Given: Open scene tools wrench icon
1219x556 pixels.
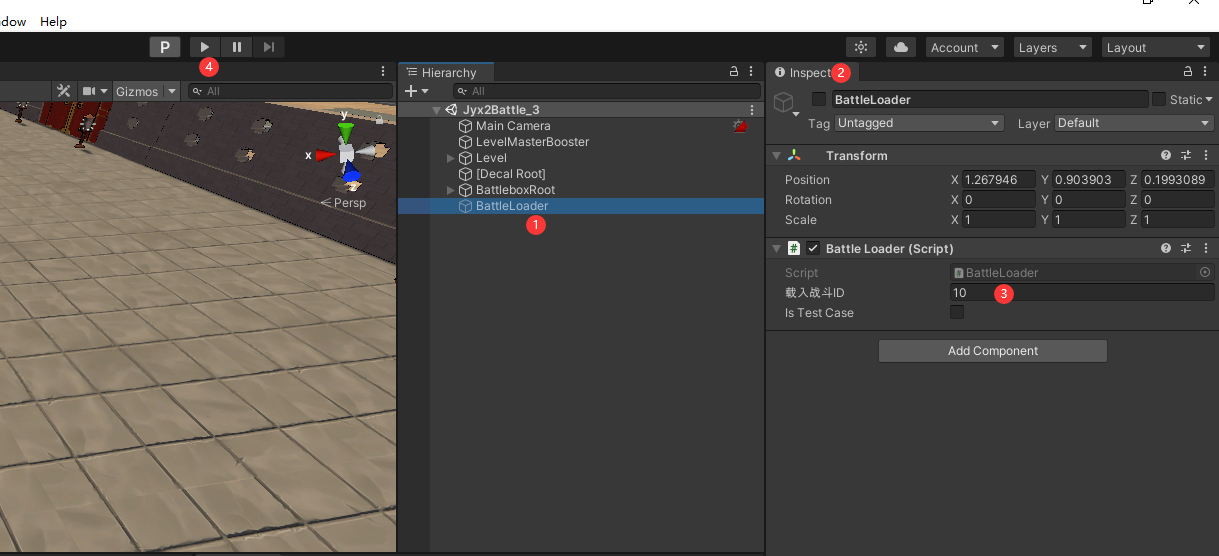Looking at the screenshot, I should [x=64, y=91].
